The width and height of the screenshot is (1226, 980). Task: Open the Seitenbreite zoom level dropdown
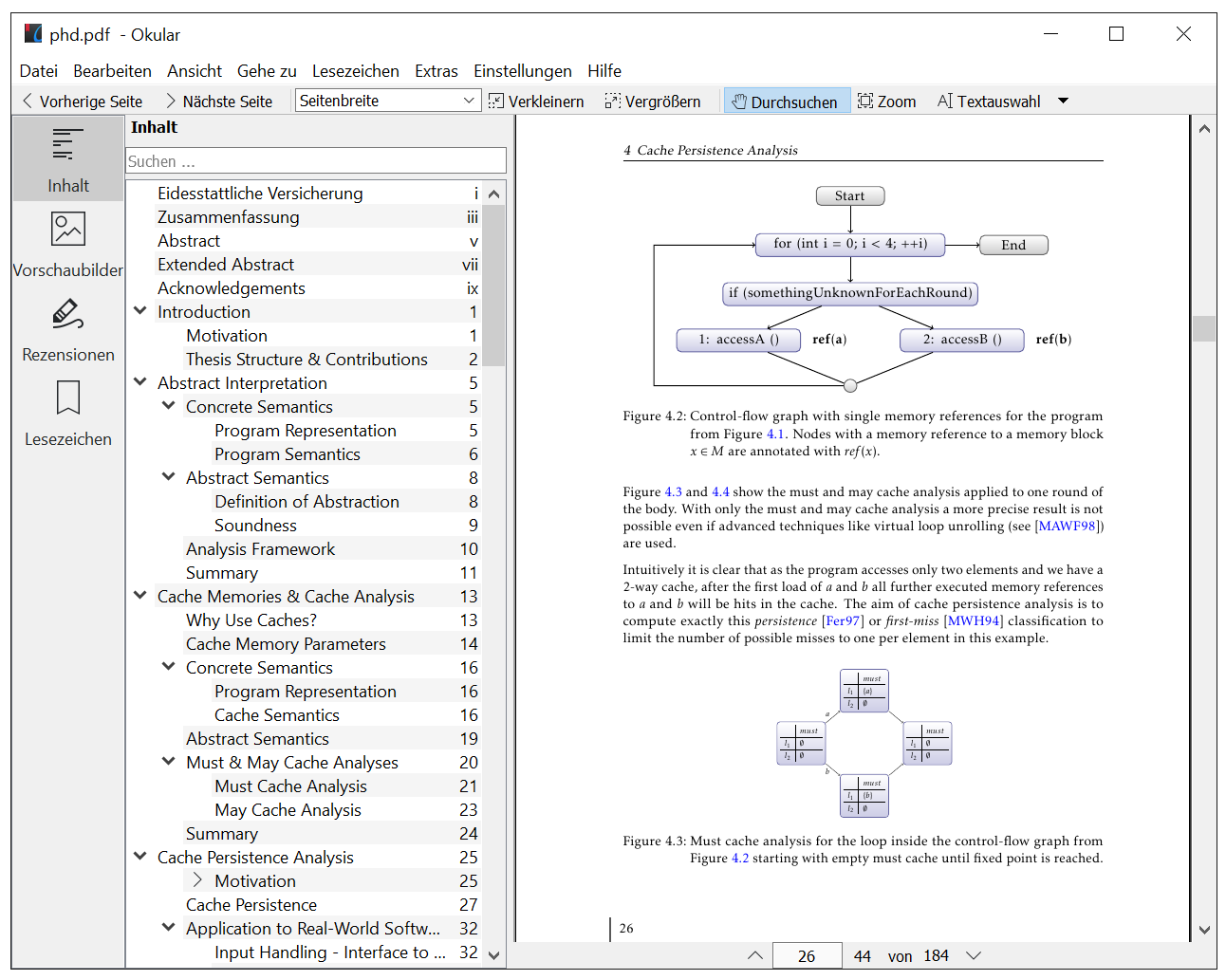pyautogui.click(x=388, y=101)
